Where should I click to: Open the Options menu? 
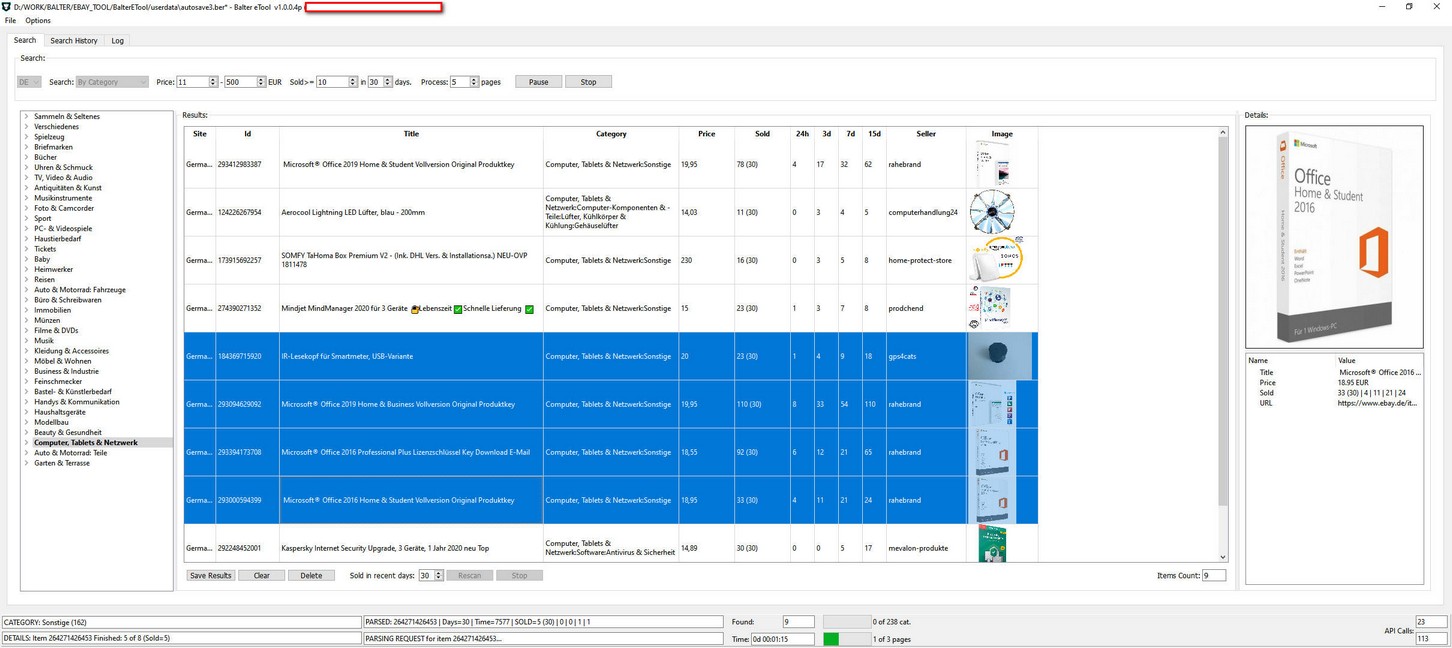click(x=38, y=20)
